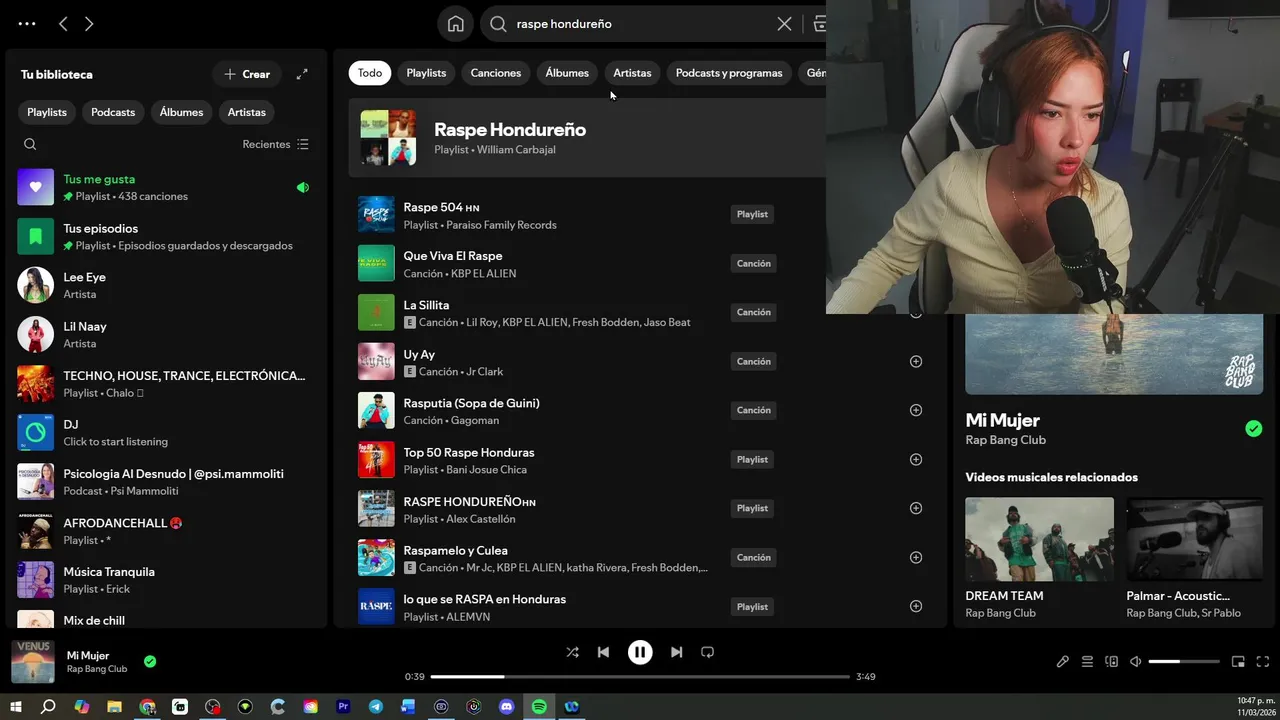Open the TECHNO, HOUSE, TRANCE playlist

pos(165,383)
